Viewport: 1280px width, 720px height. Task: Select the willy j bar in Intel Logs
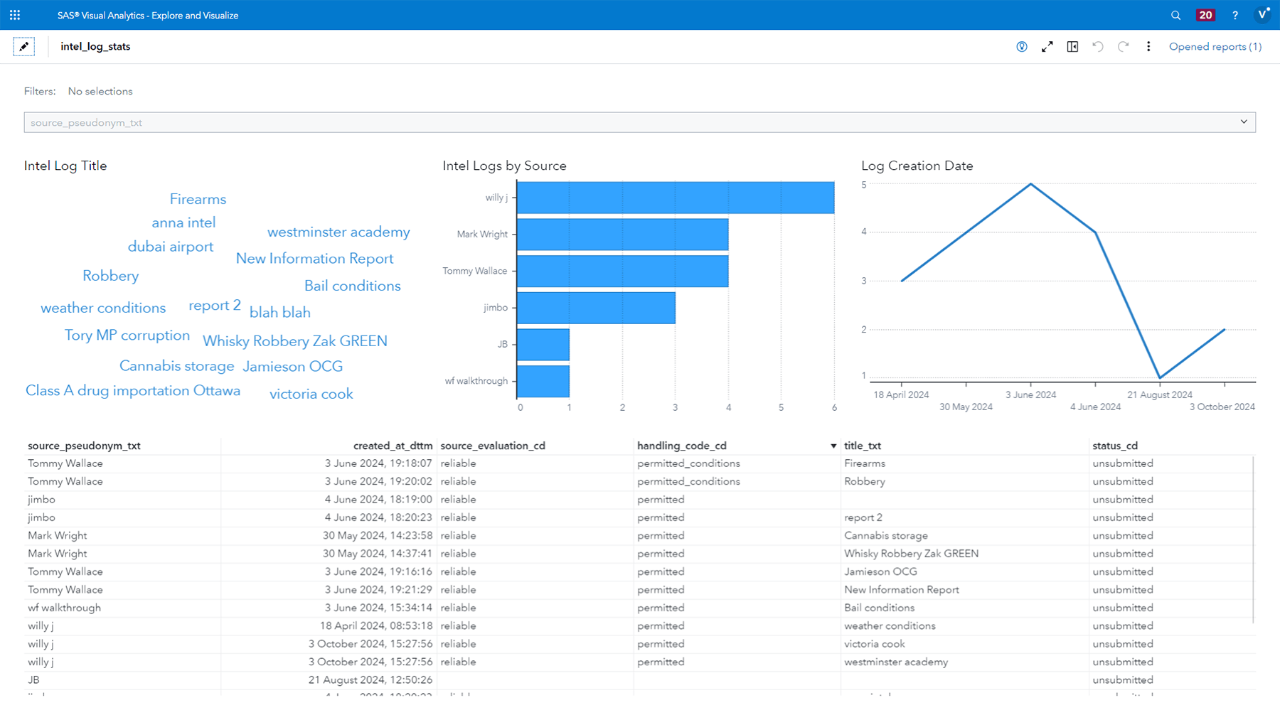coord(675,197)
